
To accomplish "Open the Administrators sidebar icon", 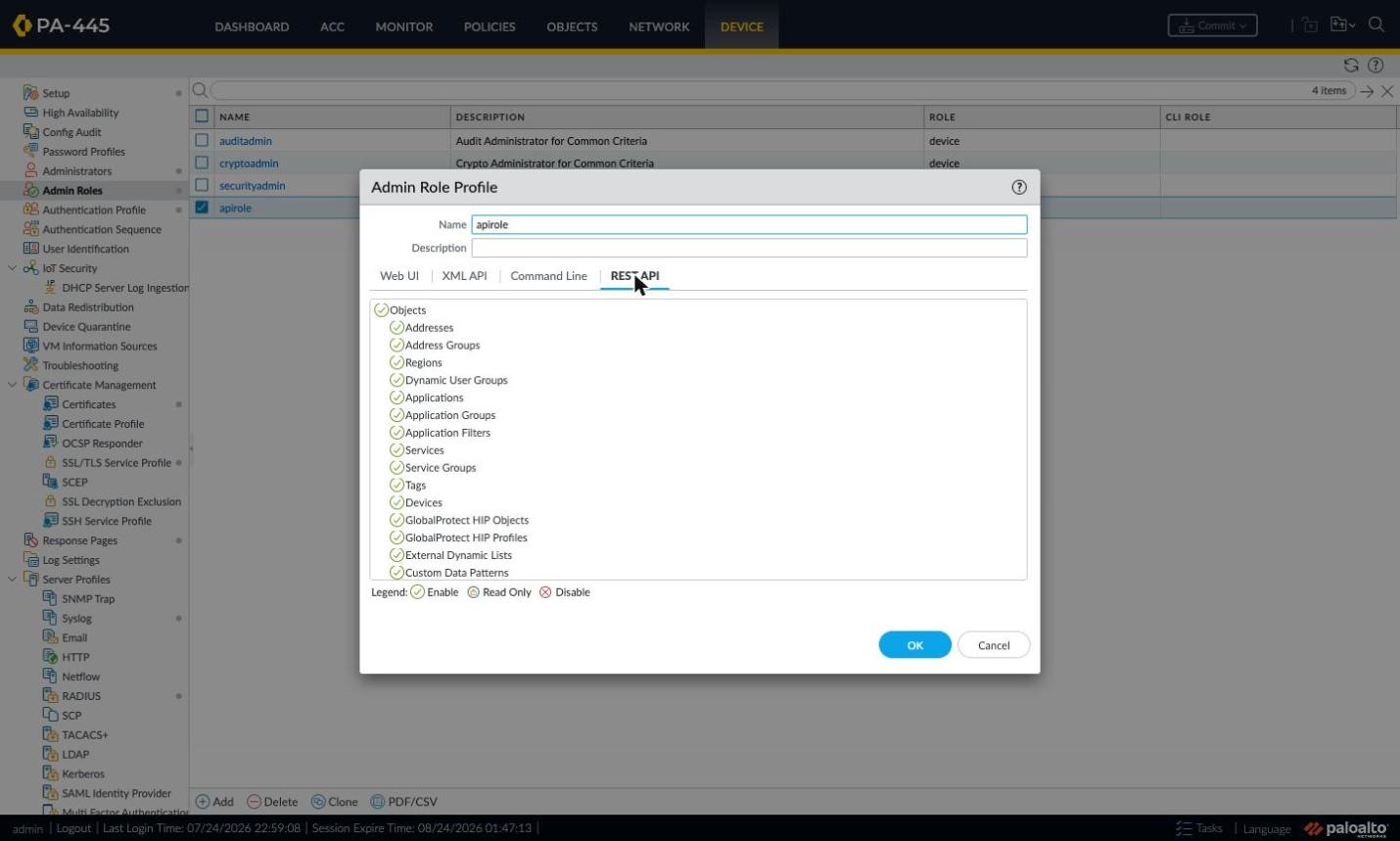I will click(x=31, y=170).
